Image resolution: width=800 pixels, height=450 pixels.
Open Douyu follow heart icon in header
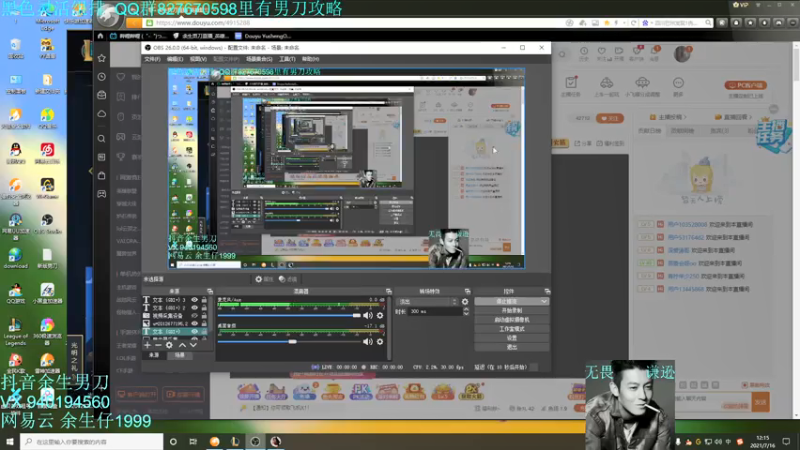point(602,53)
